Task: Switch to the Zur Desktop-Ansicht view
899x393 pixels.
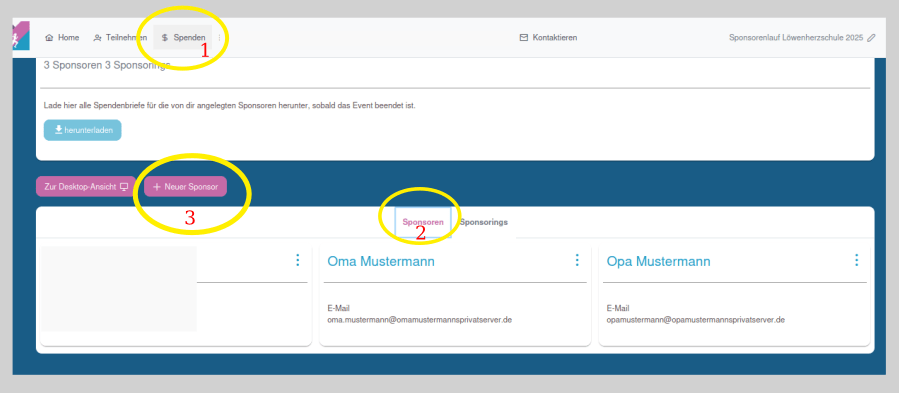Action: click(x=86, y=186)
